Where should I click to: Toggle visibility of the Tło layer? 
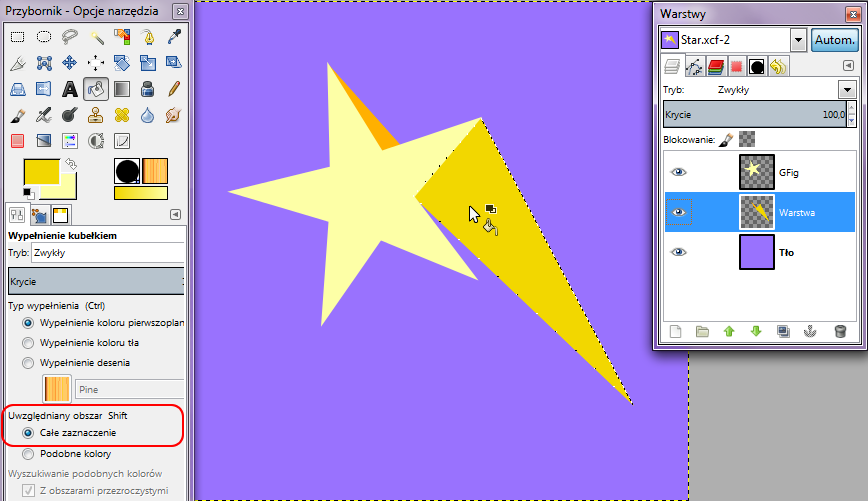click(x=679, y=252)
